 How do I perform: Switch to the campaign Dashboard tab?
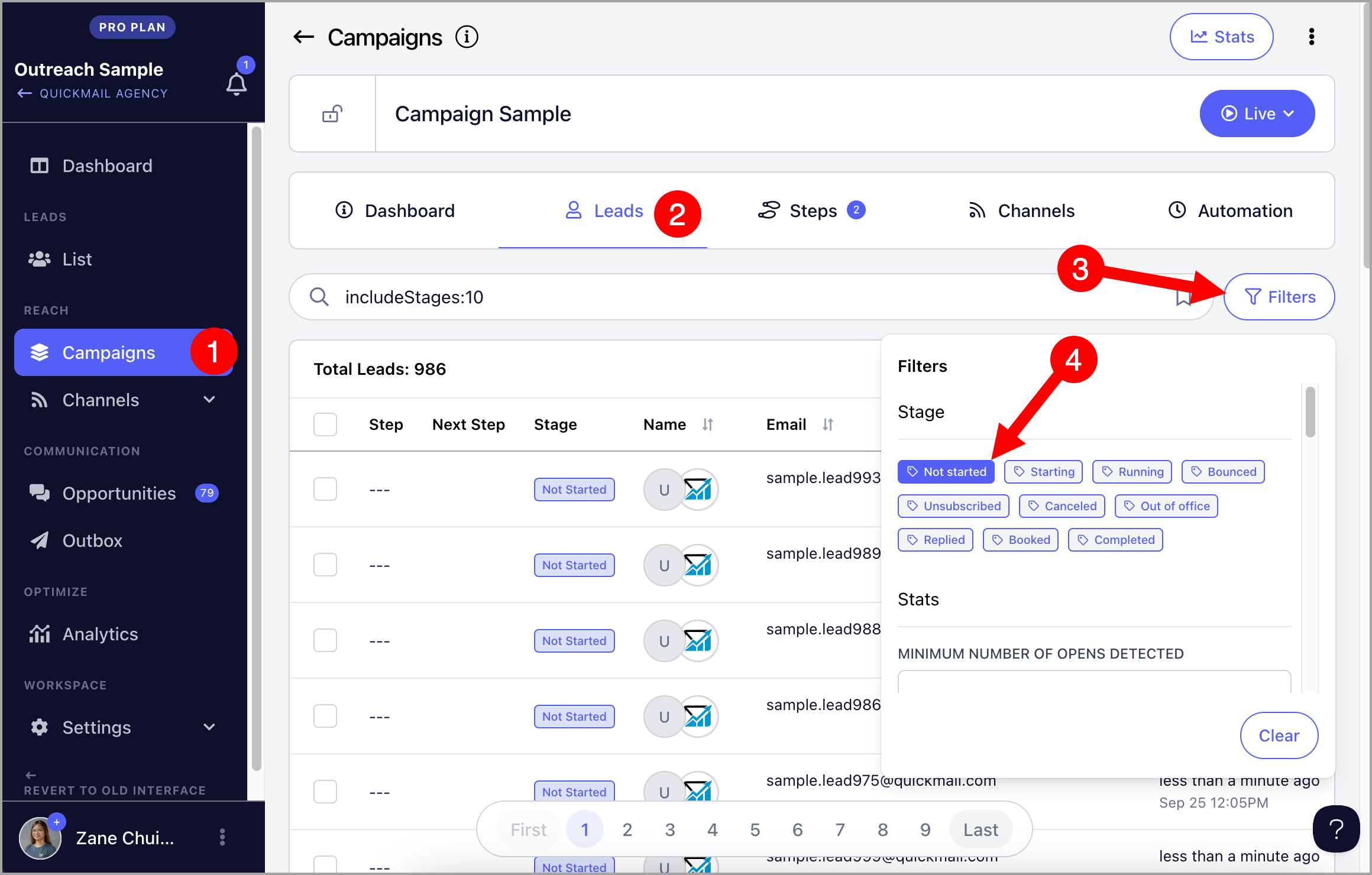(x=394, y=210)
